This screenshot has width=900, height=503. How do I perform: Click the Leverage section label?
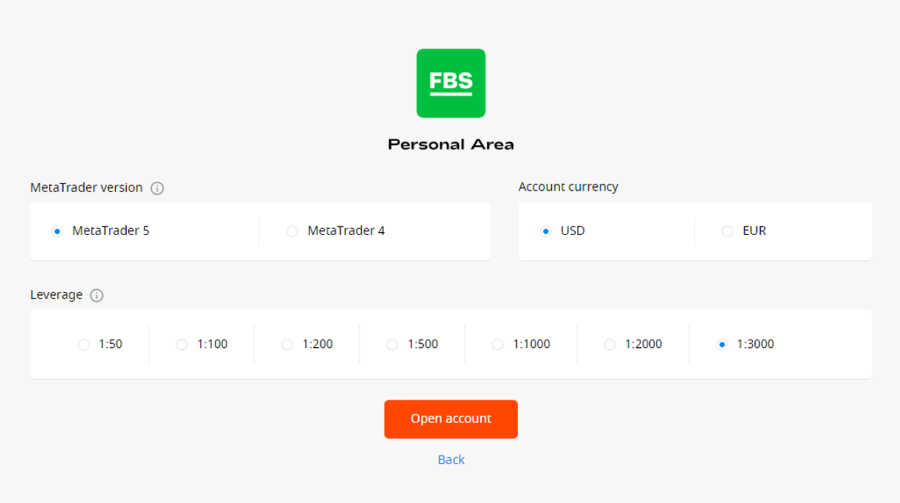pos(56,295)
